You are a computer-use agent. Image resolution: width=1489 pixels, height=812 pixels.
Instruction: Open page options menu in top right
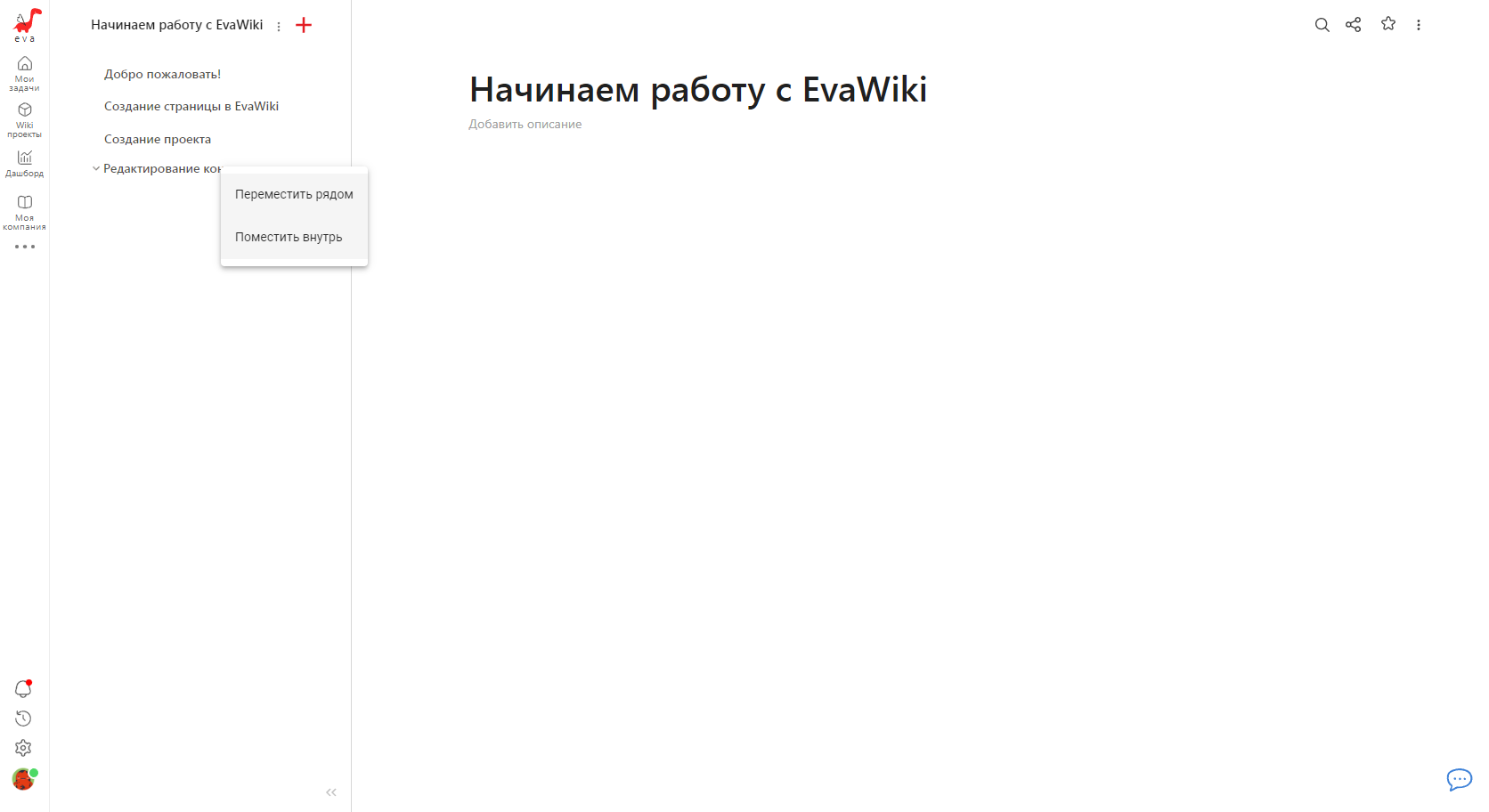[x=1418, y=25]
